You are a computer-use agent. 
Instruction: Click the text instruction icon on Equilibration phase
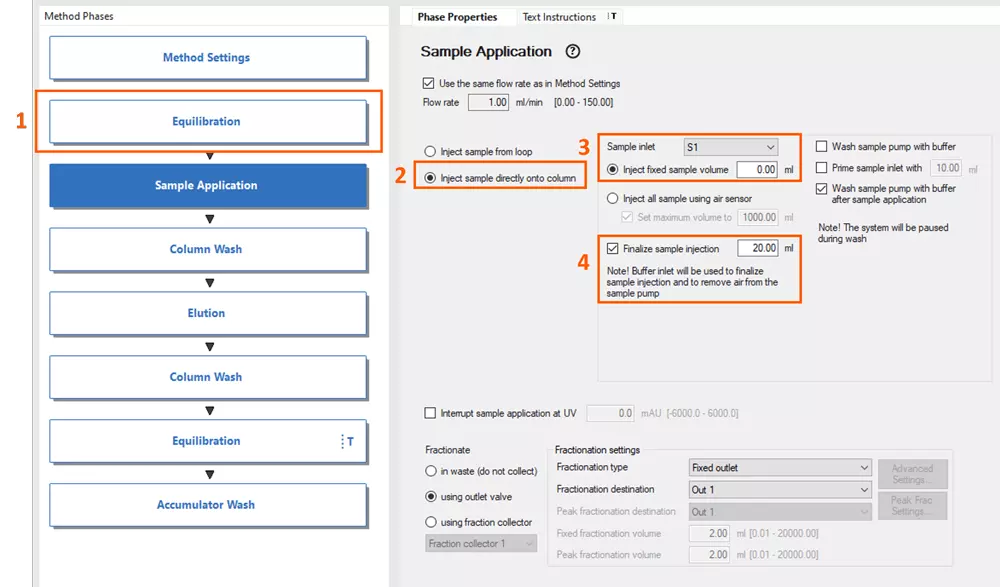pyautogui.click(x=347, y=441)
